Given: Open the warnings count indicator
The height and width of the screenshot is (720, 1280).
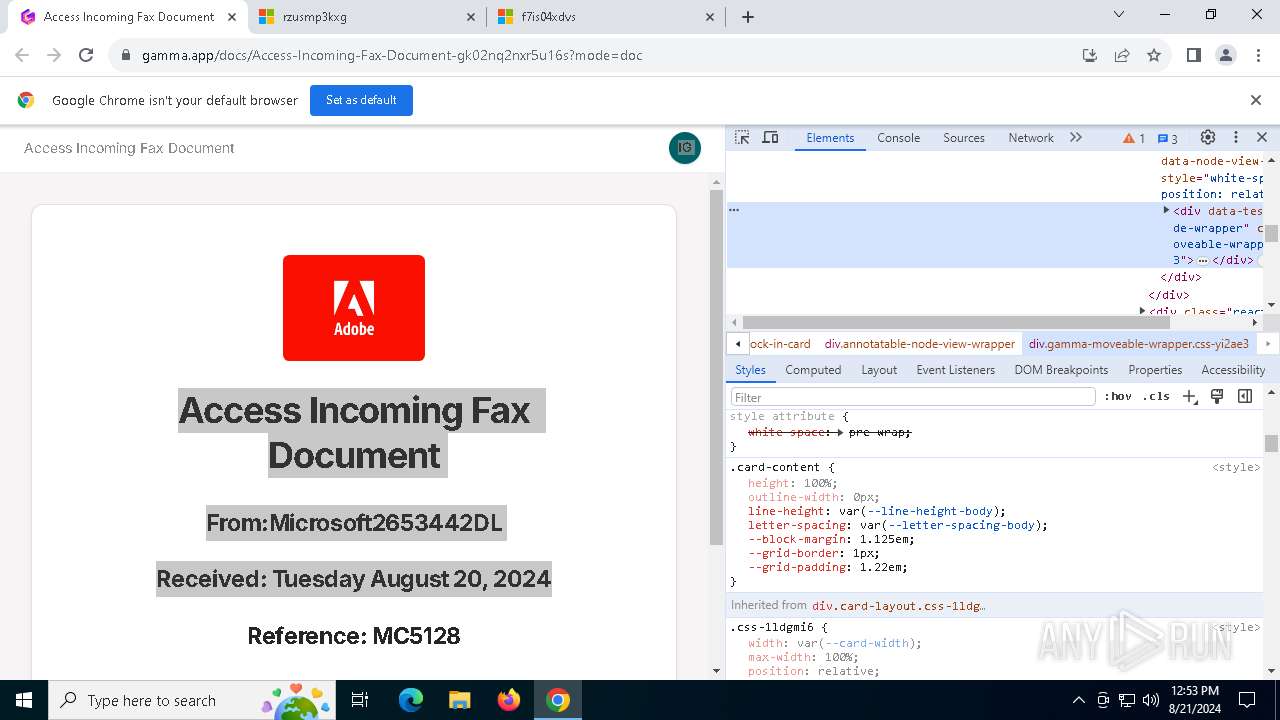Looking at the screenshot, I should pos(1134,138).
